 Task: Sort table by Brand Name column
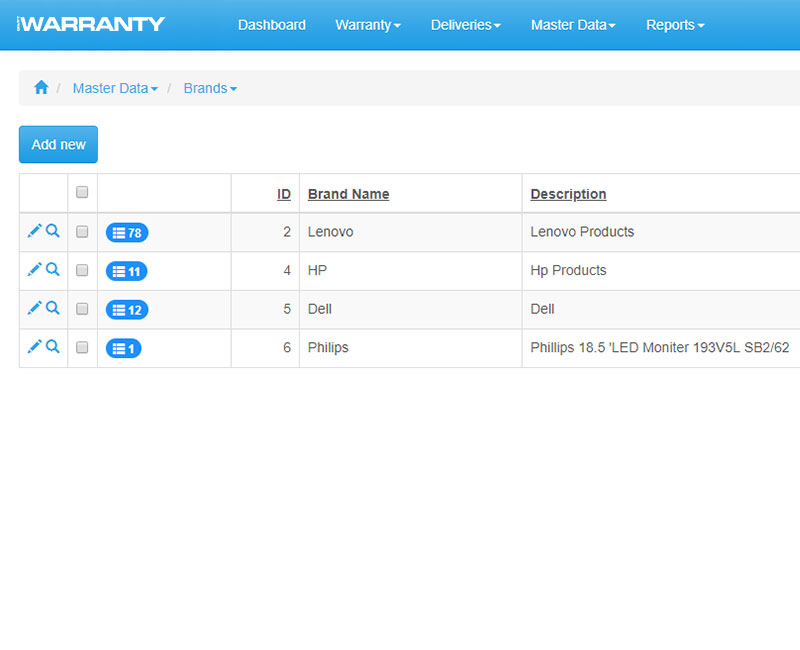[x=348, y=194]
